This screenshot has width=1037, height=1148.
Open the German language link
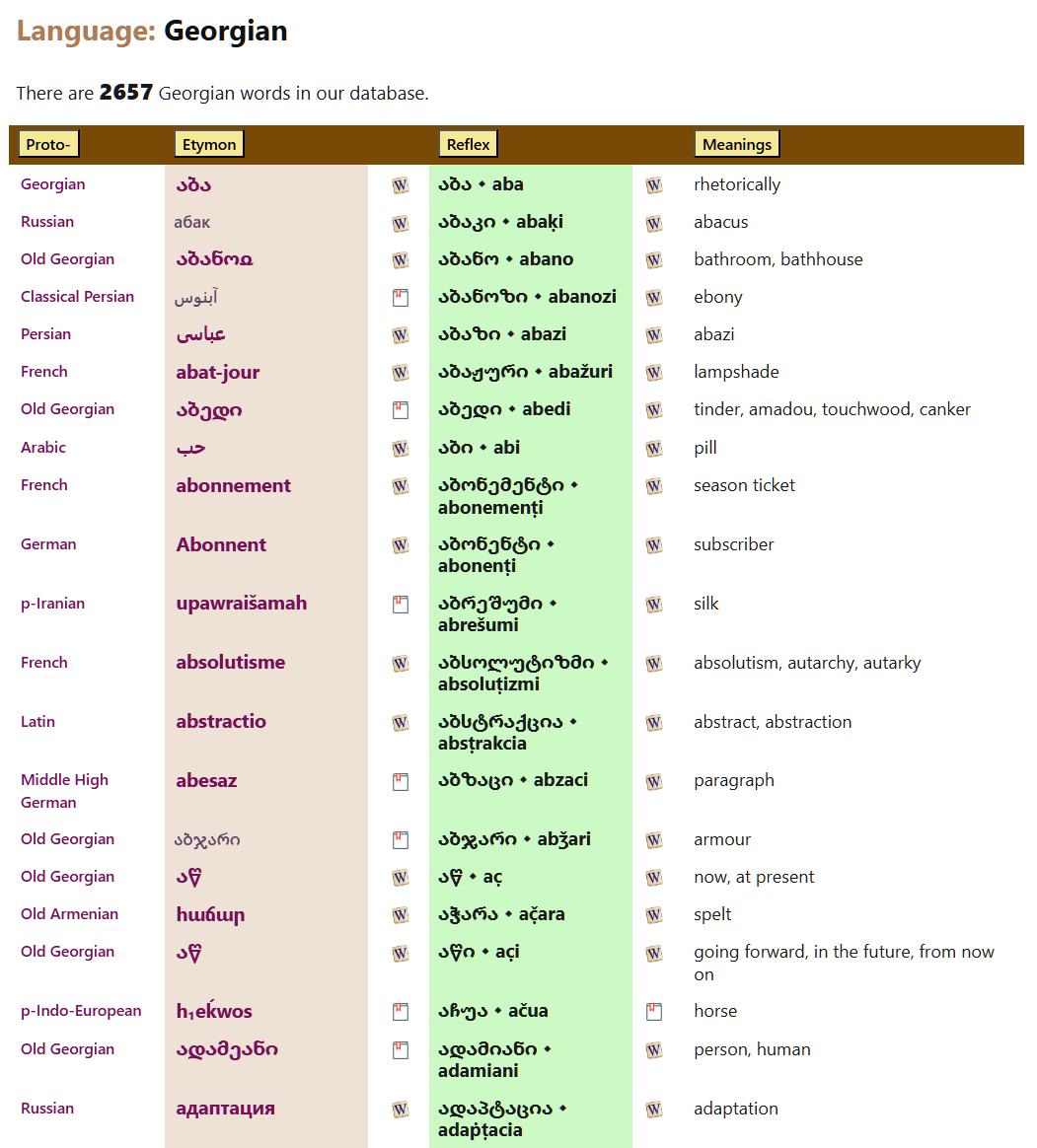tap(48, 544)
